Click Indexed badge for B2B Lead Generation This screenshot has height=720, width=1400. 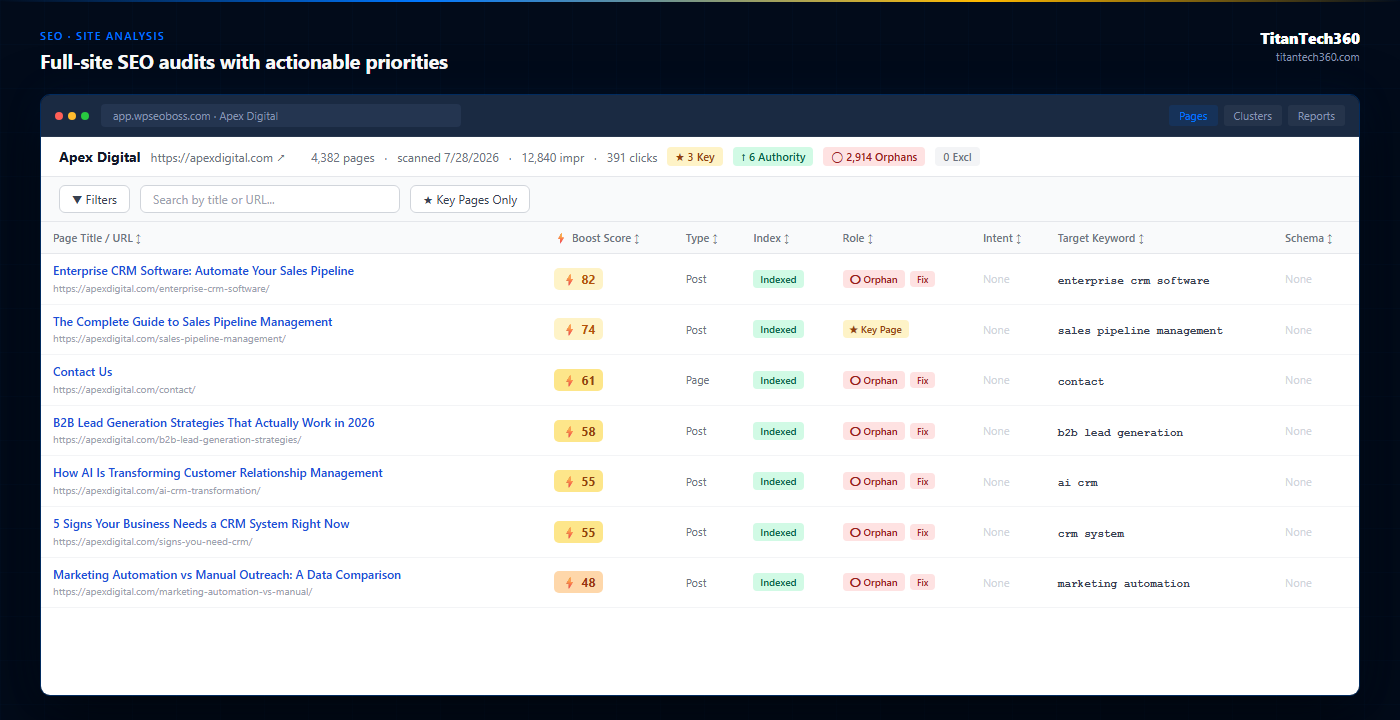(778, 431)
